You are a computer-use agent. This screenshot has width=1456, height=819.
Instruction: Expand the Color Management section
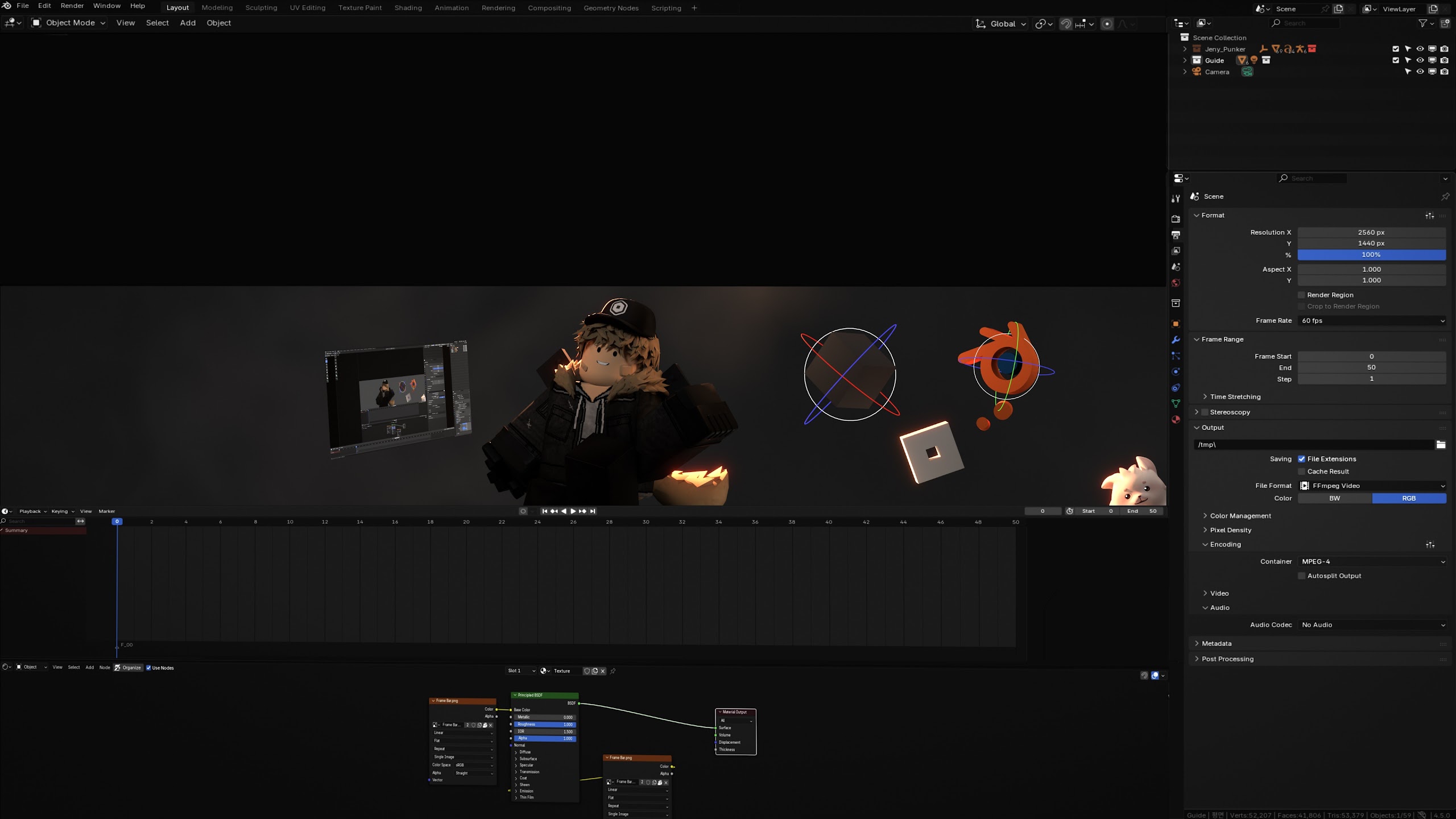pos(1240,516)
